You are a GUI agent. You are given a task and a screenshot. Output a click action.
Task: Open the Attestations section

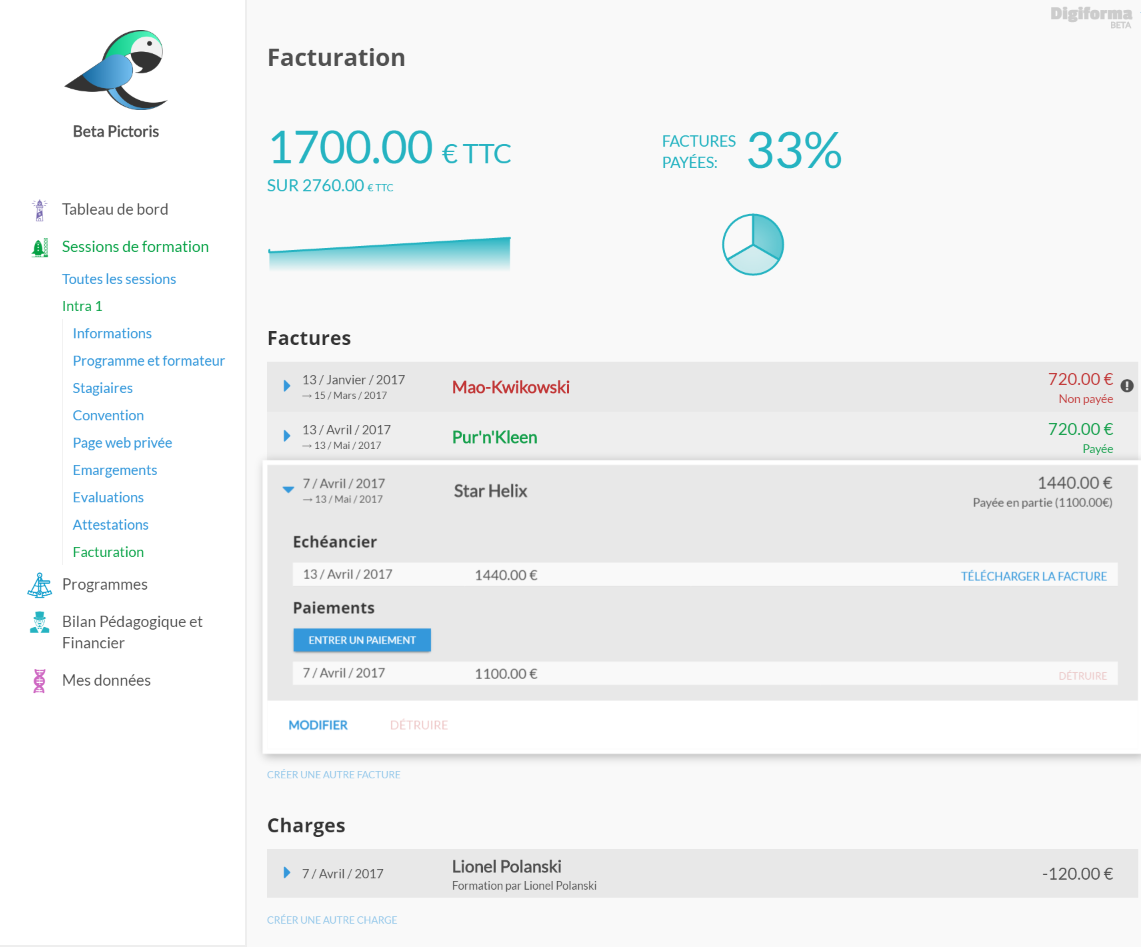pyautogui.click(x=111, y=525)
